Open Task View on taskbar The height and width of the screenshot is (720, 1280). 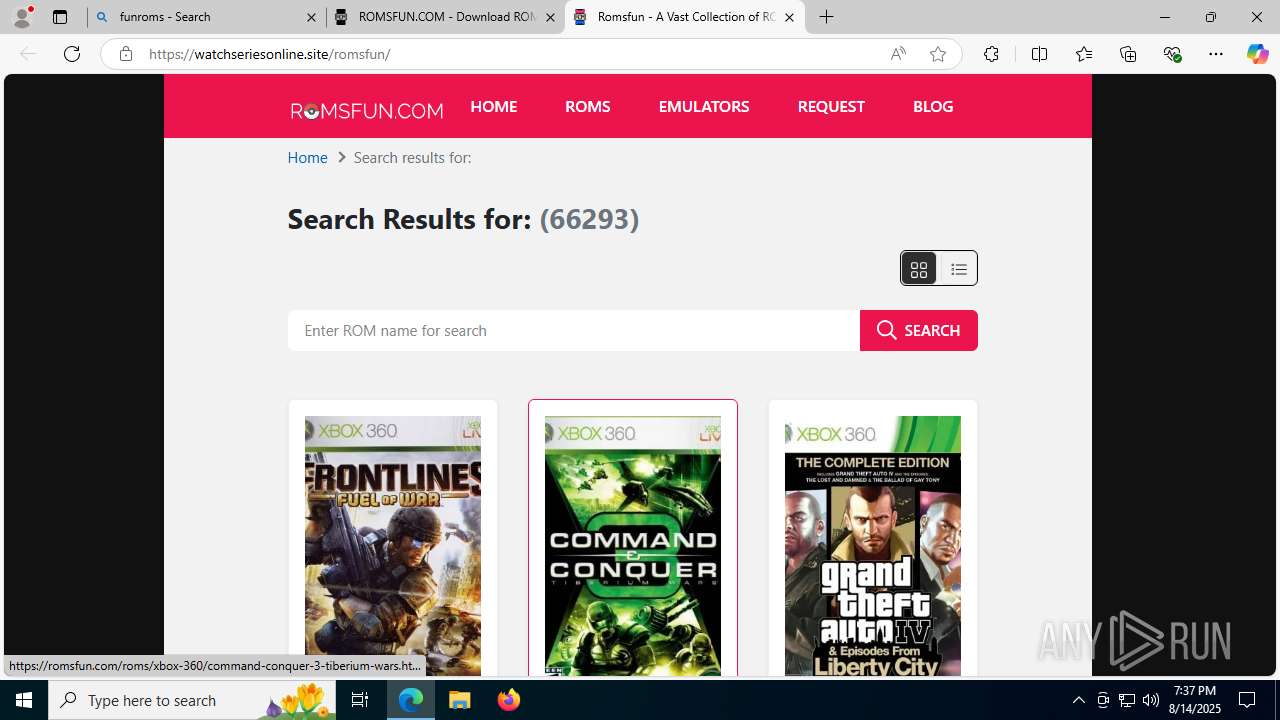360,700
